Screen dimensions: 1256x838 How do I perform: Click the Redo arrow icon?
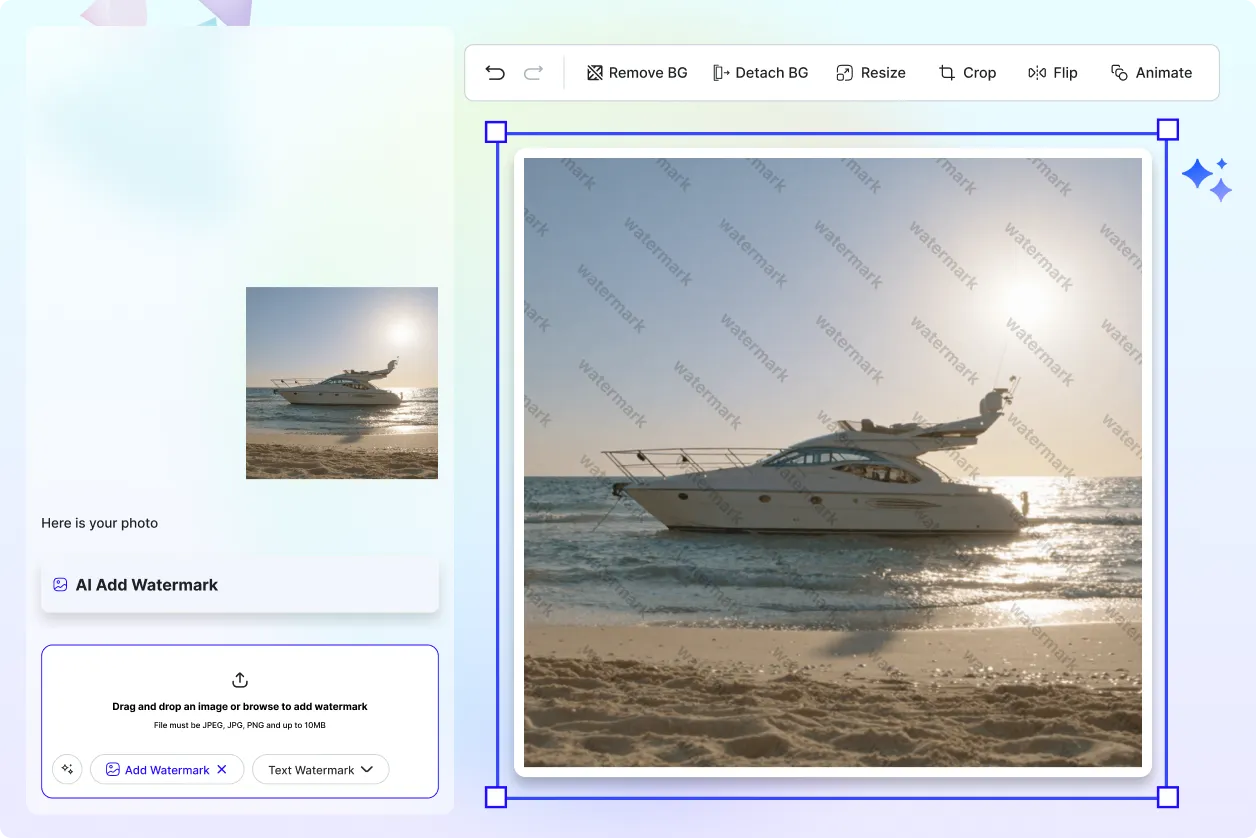(533, 72)
